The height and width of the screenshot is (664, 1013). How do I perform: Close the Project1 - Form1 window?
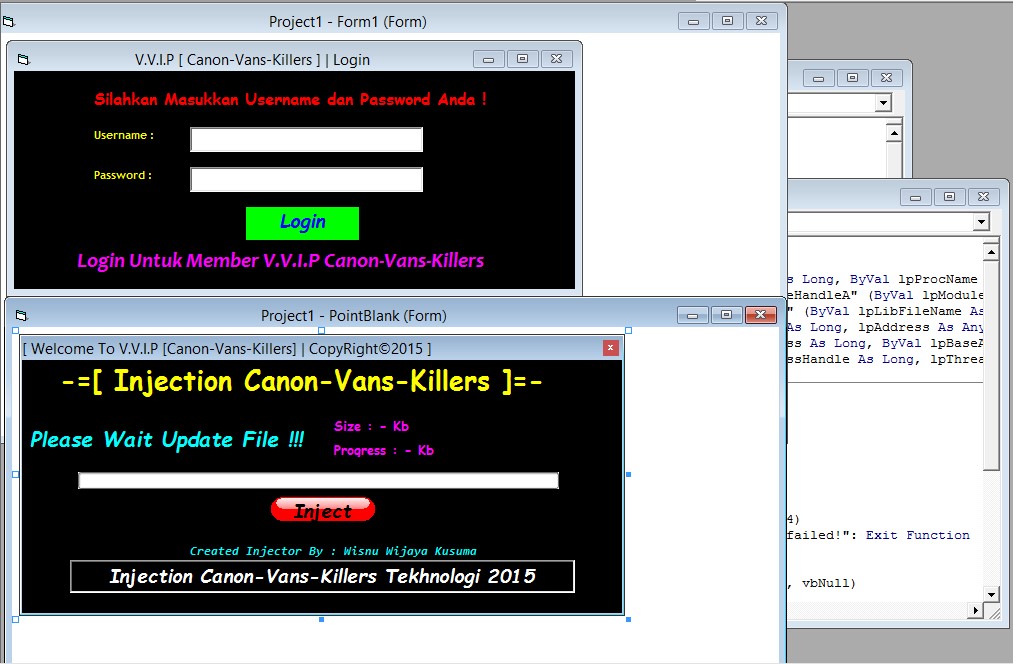[762, 21]
